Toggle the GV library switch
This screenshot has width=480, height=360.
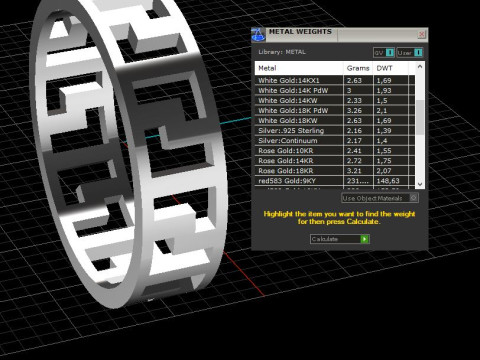384,53
